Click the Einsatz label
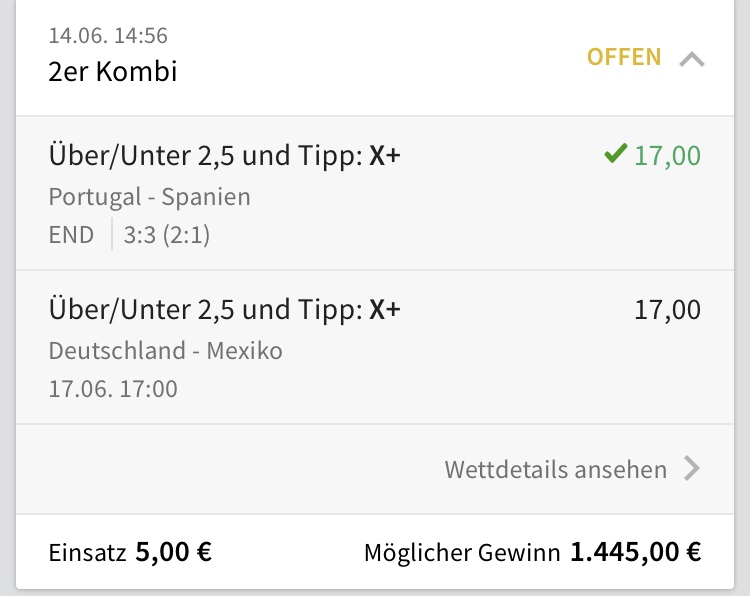Screen dimensions: 750x596 pyautogui.click(x=86, y=552)
